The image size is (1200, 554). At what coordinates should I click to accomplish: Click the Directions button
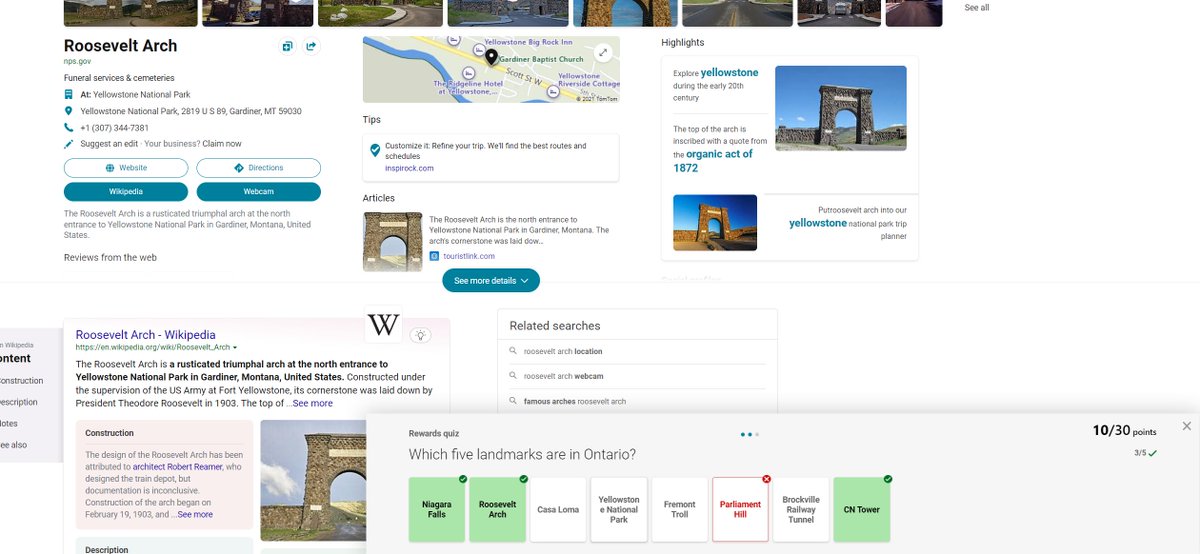259,168
